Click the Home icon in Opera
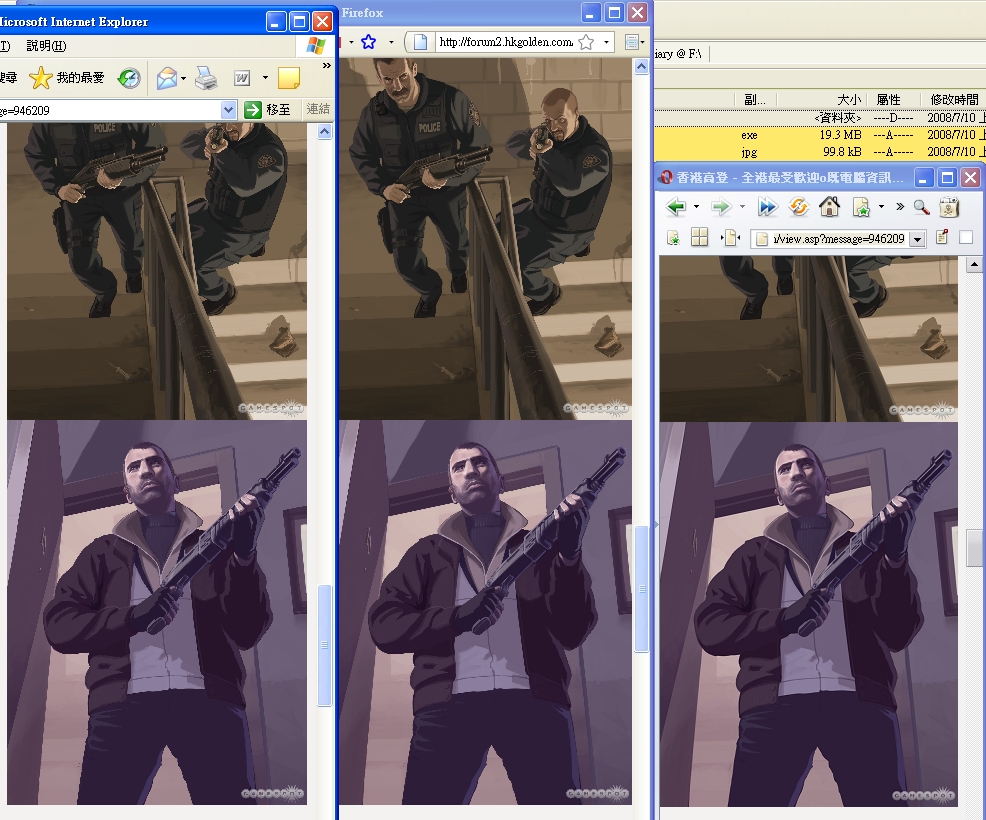This screenshot has height=820, width=986. click(x=829, y=206)
